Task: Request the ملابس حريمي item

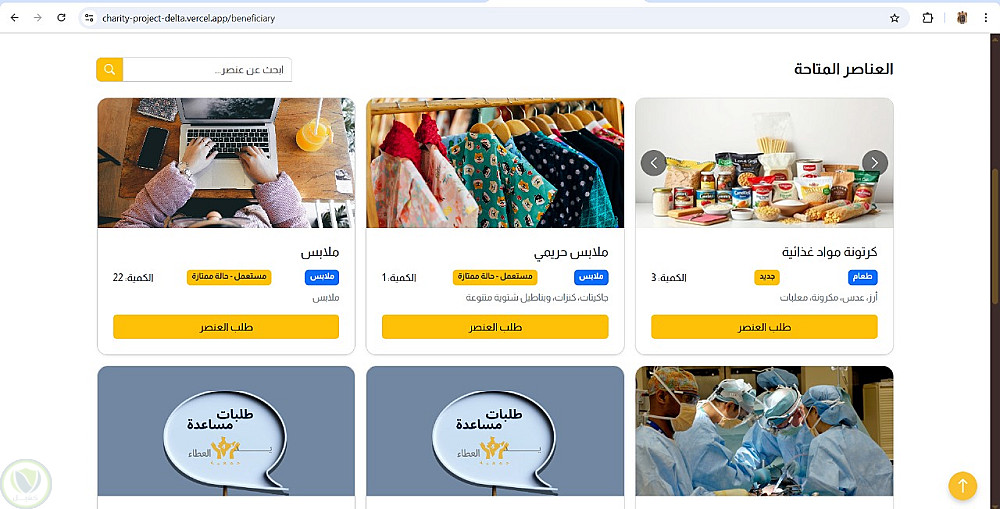Action: click(x=495, y=327)
